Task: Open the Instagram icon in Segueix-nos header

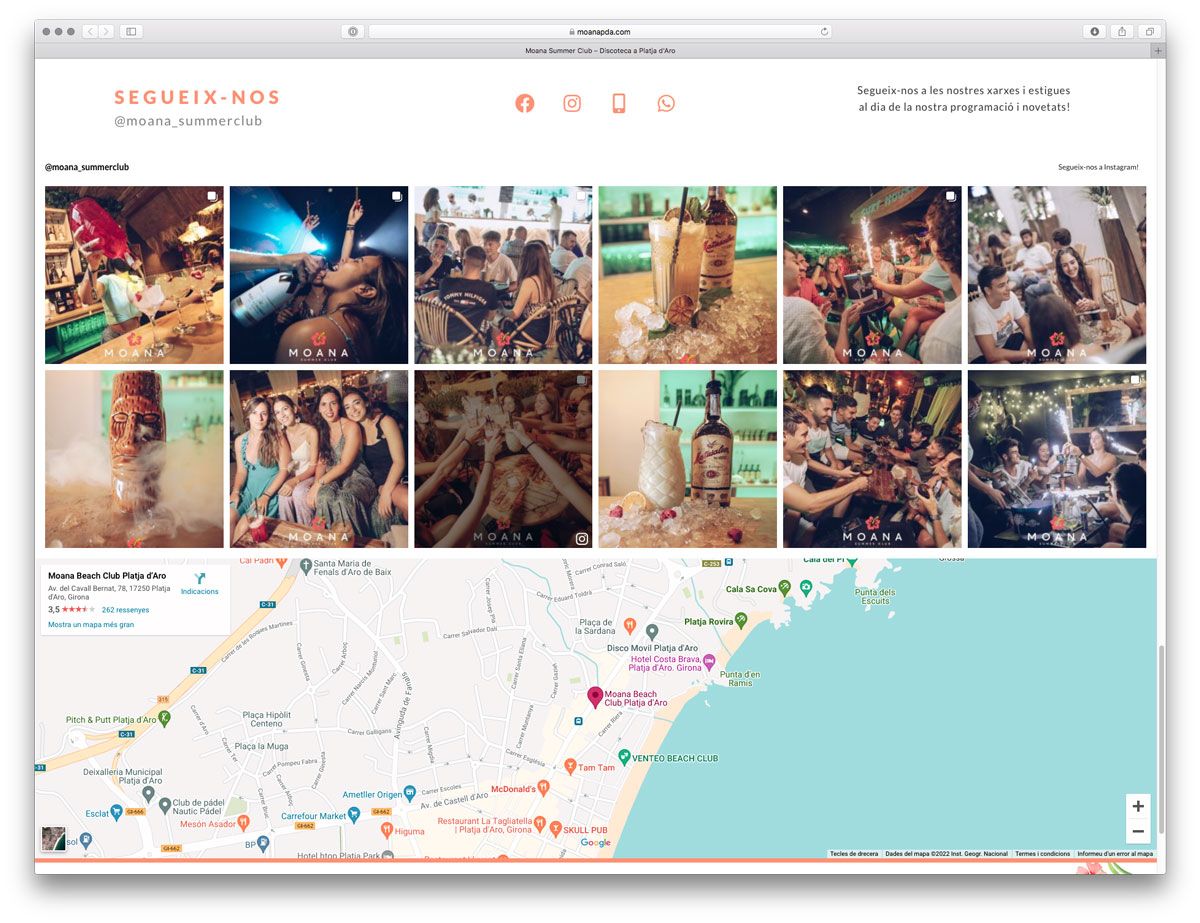Action: (572, 103)
